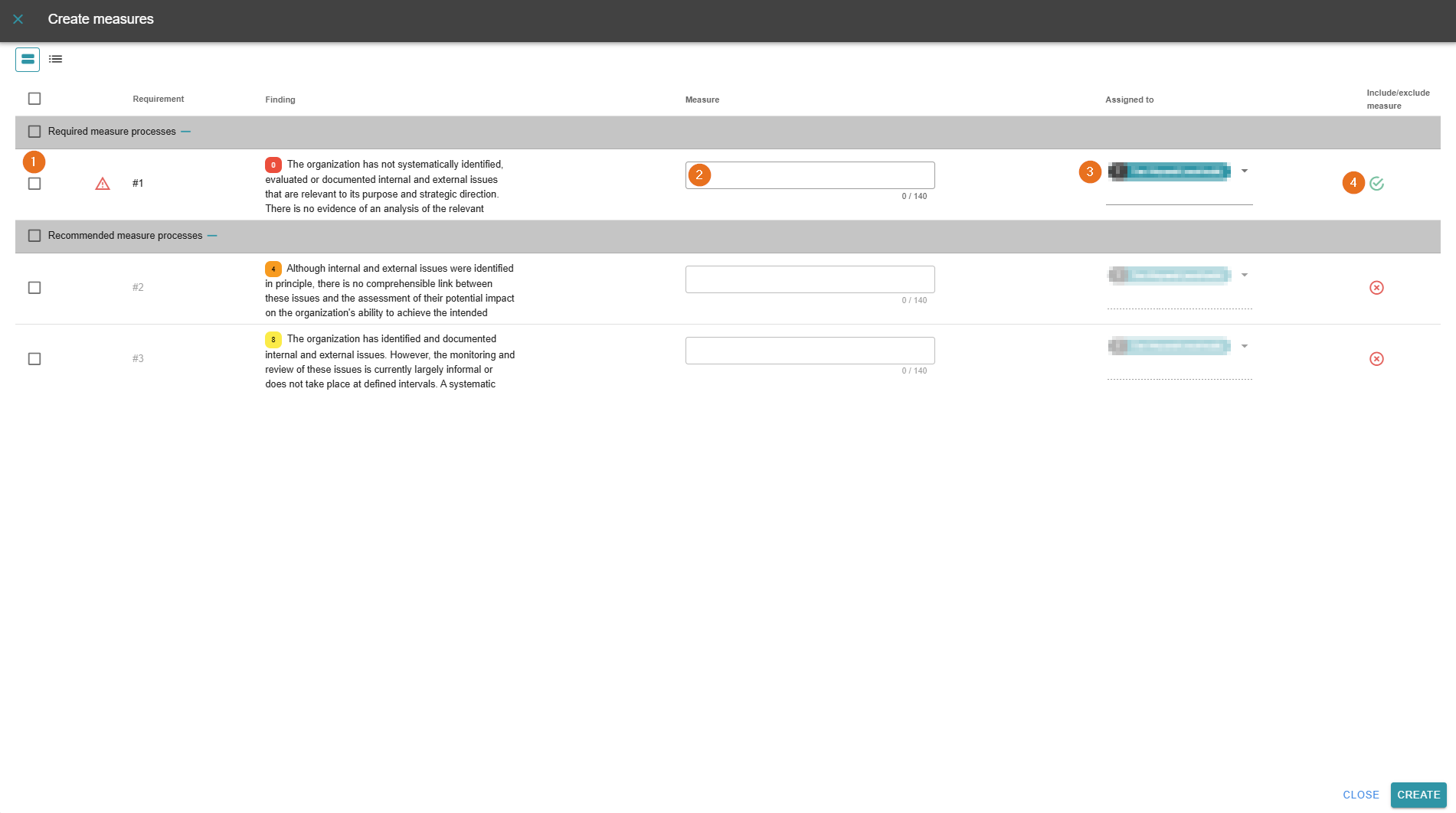Screen dimensions: 1456x813
Task: Open the Assigned to dropdown for requirement #1
Action: click(1244, 171)
